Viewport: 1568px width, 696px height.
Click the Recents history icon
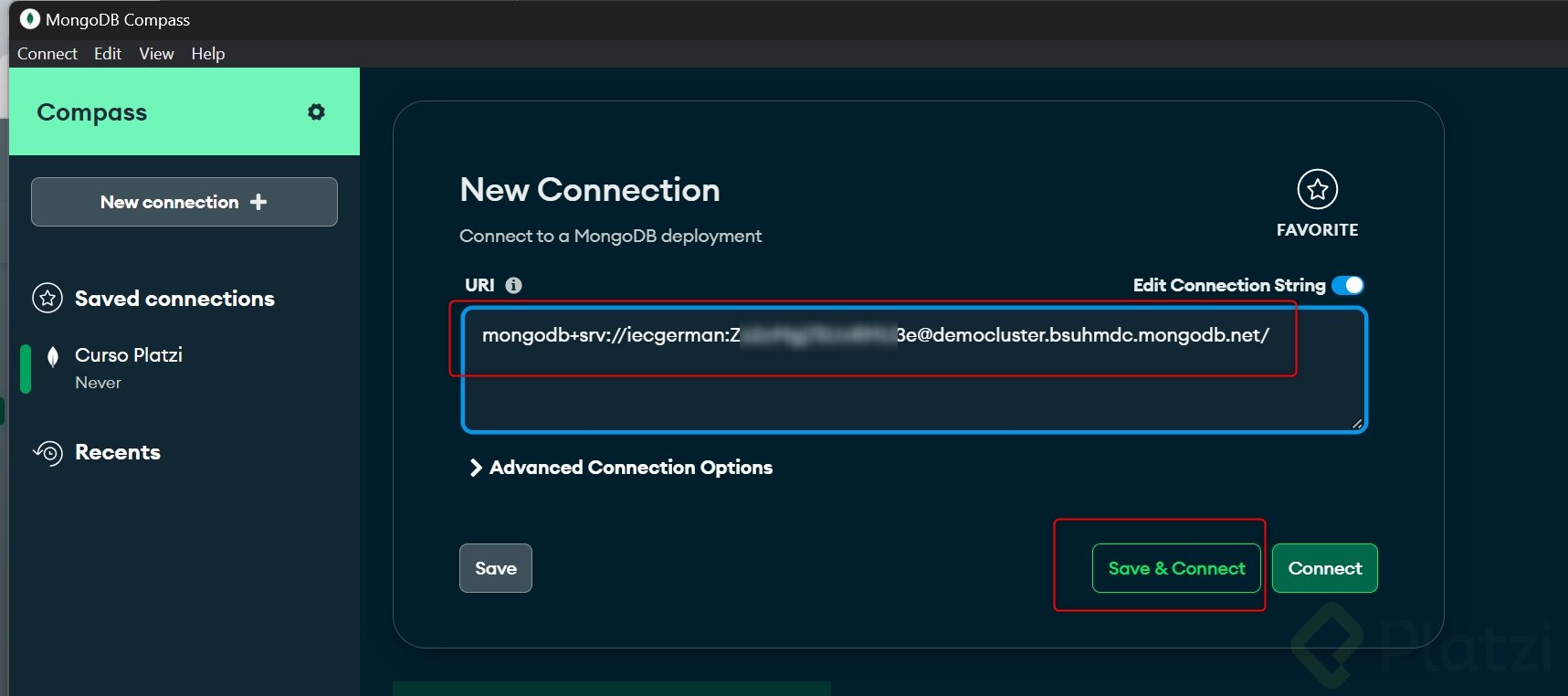point(47,452)
